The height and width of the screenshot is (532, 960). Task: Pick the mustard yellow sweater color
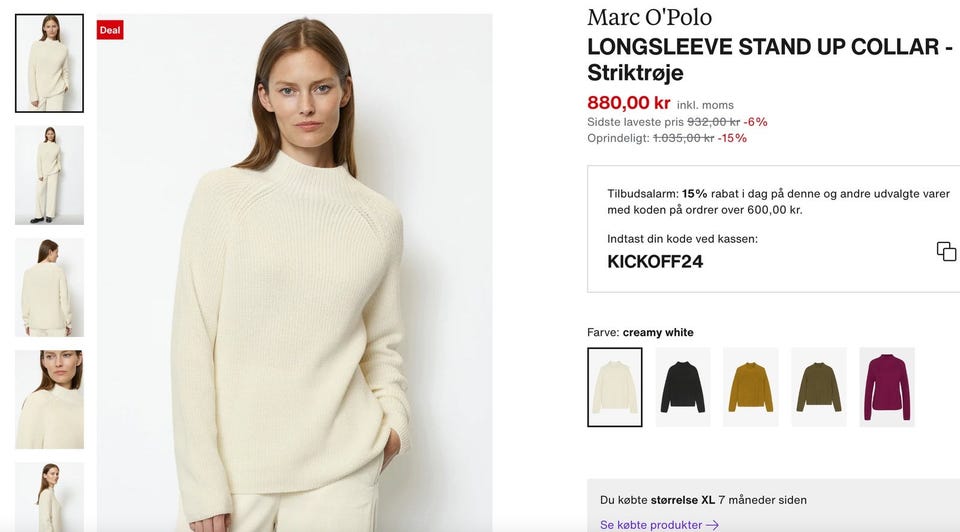[x=750, y=387]
